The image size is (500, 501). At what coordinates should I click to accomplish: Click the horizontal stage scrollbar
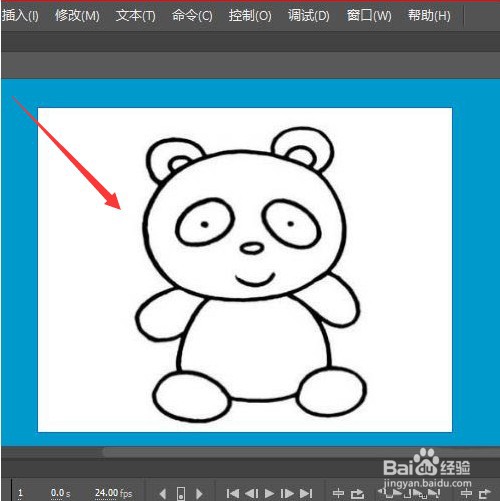coord(300,452)
